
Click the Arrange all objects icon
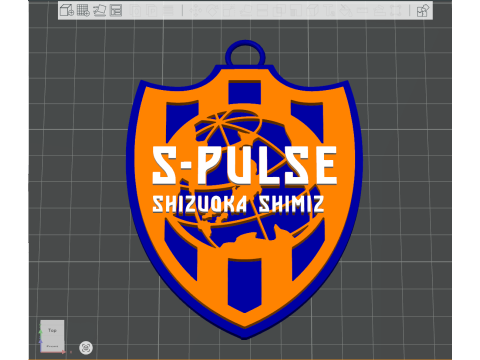click(116, 10)
